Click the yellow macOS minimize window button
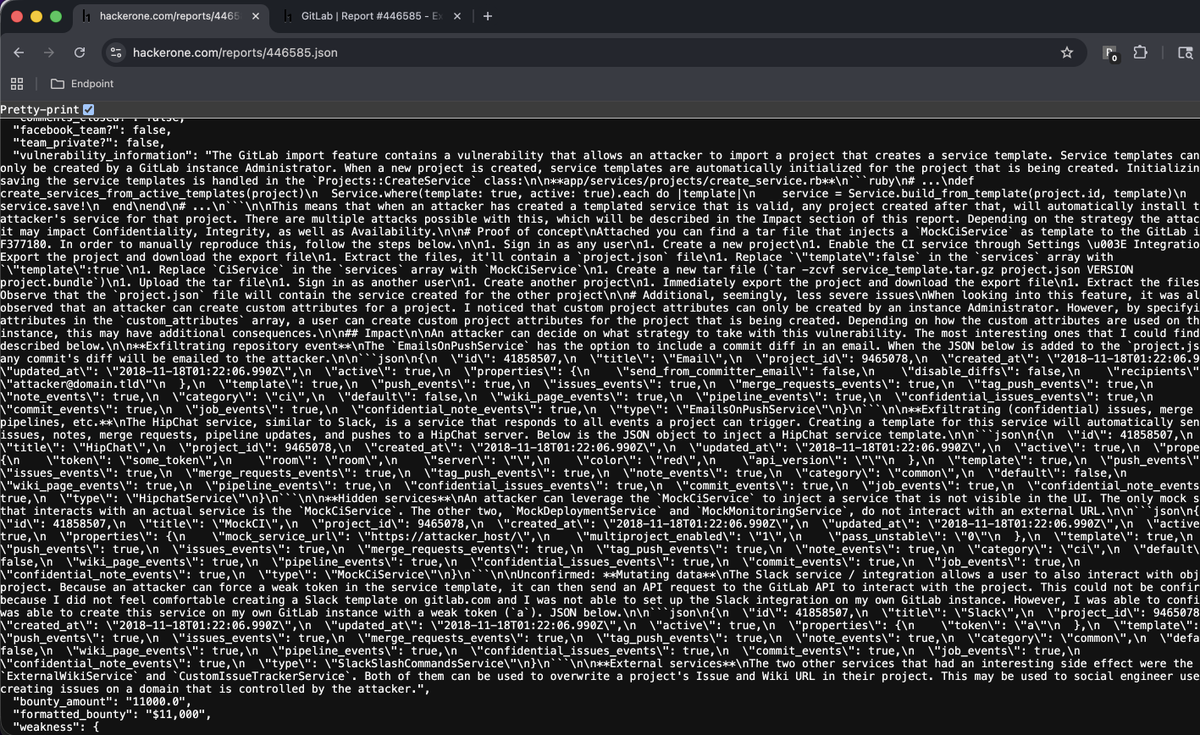 pos(37,17)
